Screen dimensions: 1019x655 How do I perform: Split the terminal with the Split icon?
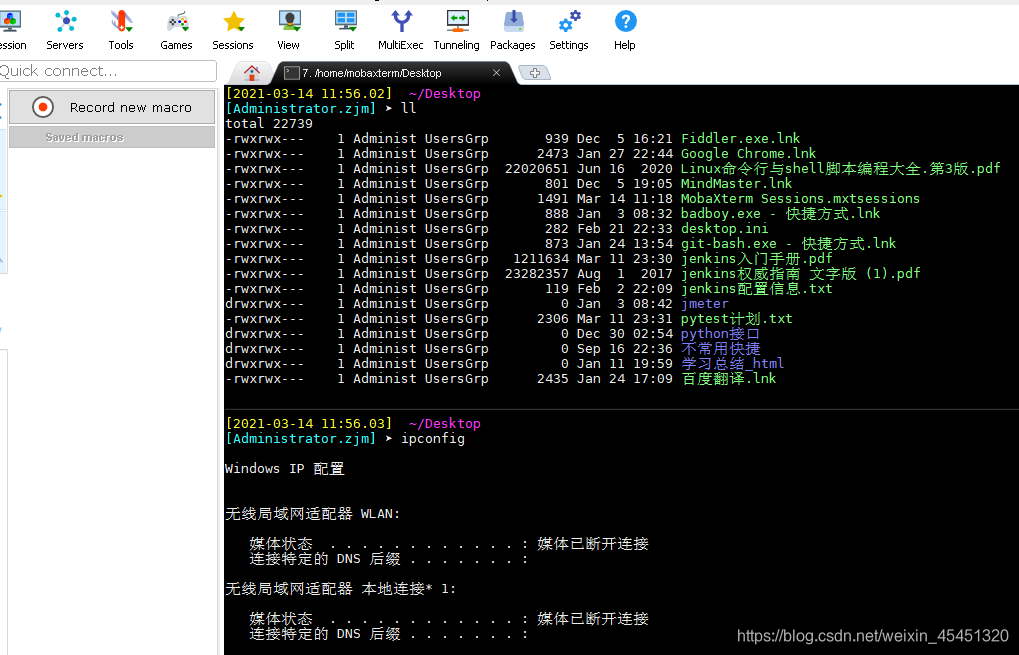pyautogui.click(x=345, y=22)
